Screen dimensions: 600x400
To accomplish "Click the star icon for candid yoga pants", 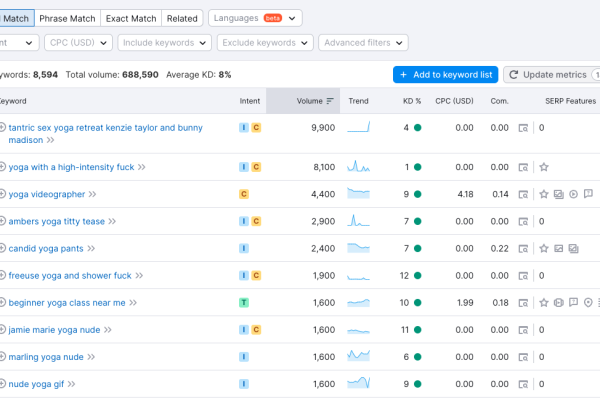I will [544, 248].
